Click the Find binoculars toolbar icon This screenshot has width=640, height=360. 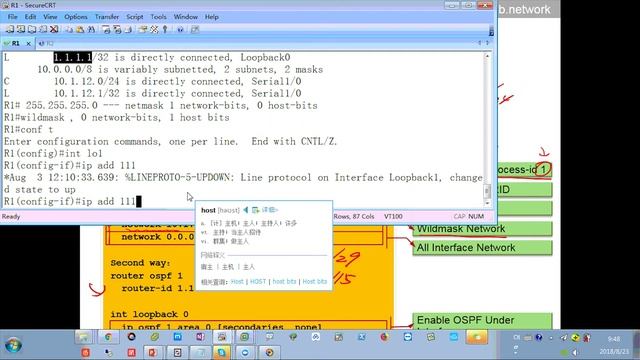[91, 29]
